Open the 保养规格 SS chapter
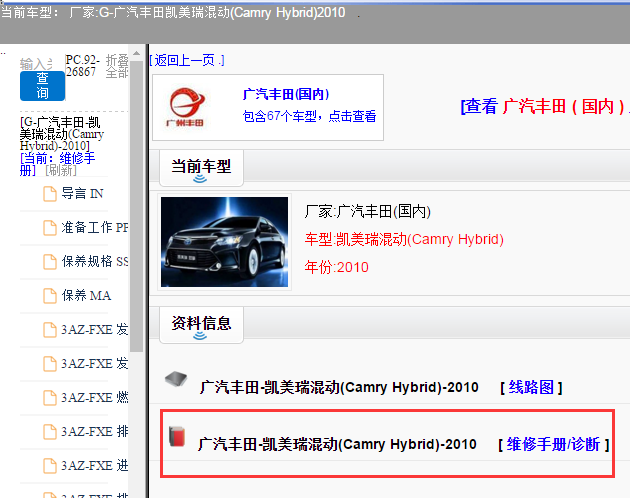630x498 pixels. (95, 261)
